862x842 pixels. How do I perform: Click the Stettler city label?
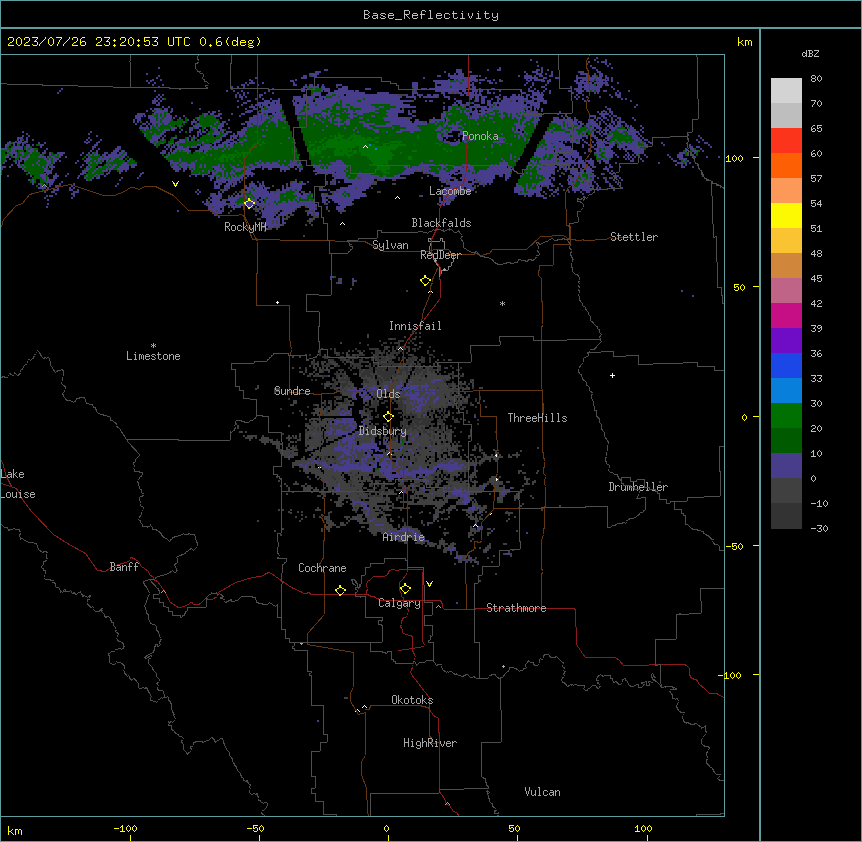[x=634, y=237]
